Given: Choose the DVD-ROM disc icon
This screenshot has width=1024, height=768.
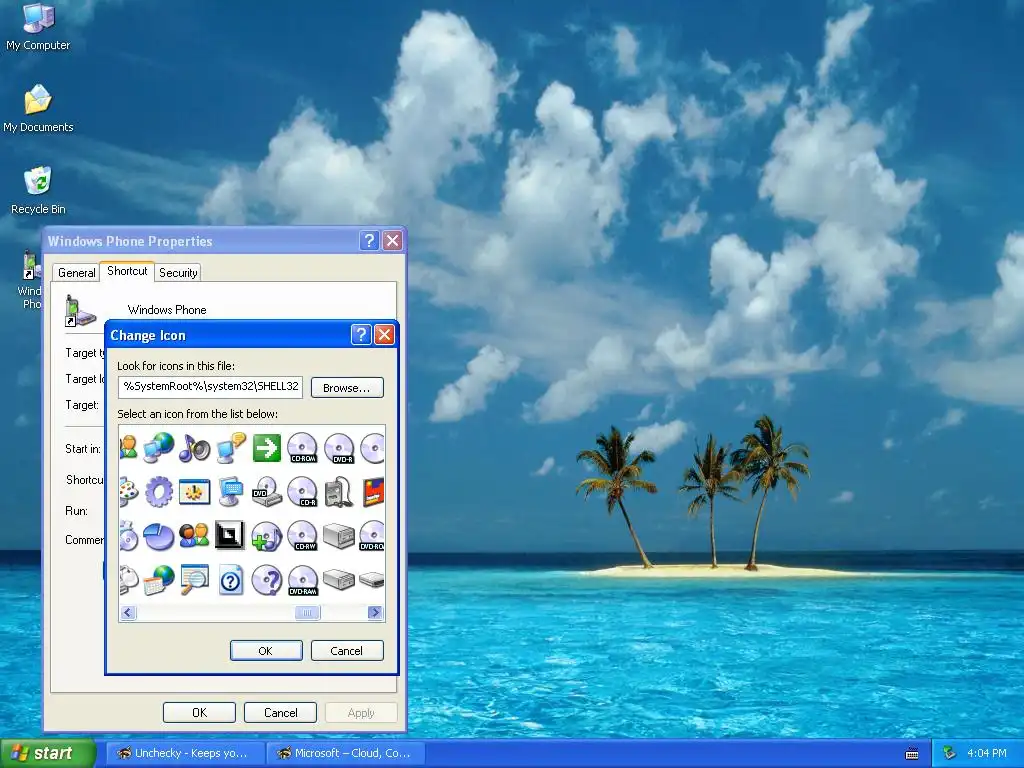Looking at the screenshot, I should [372, 536].
